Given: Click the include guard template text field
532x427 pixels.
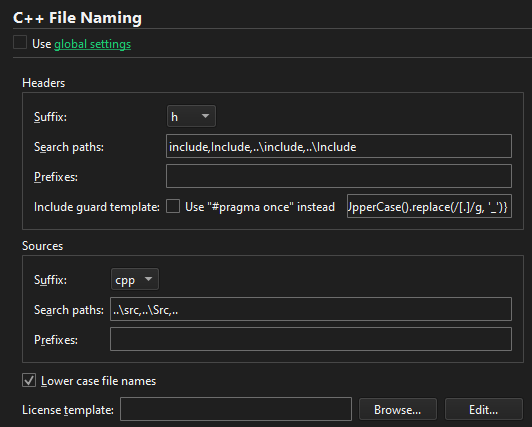Looking at the screenshot, I should click(429, 206).
